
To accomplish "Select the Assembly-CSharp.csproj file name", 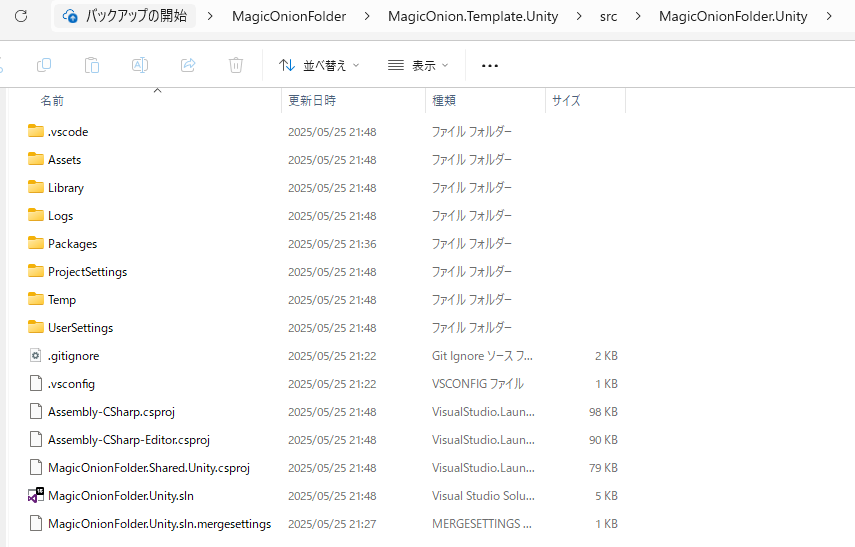I will tap(111, 412).
